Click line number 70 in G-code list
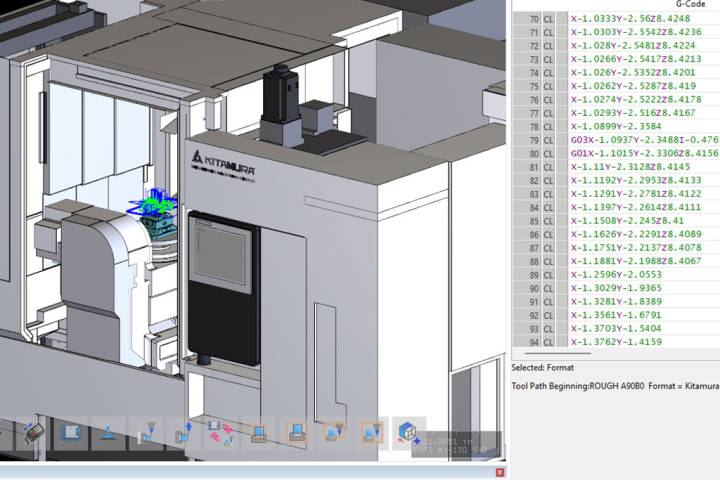The width and height of the screenshot is (720, 480). [533, 19]
